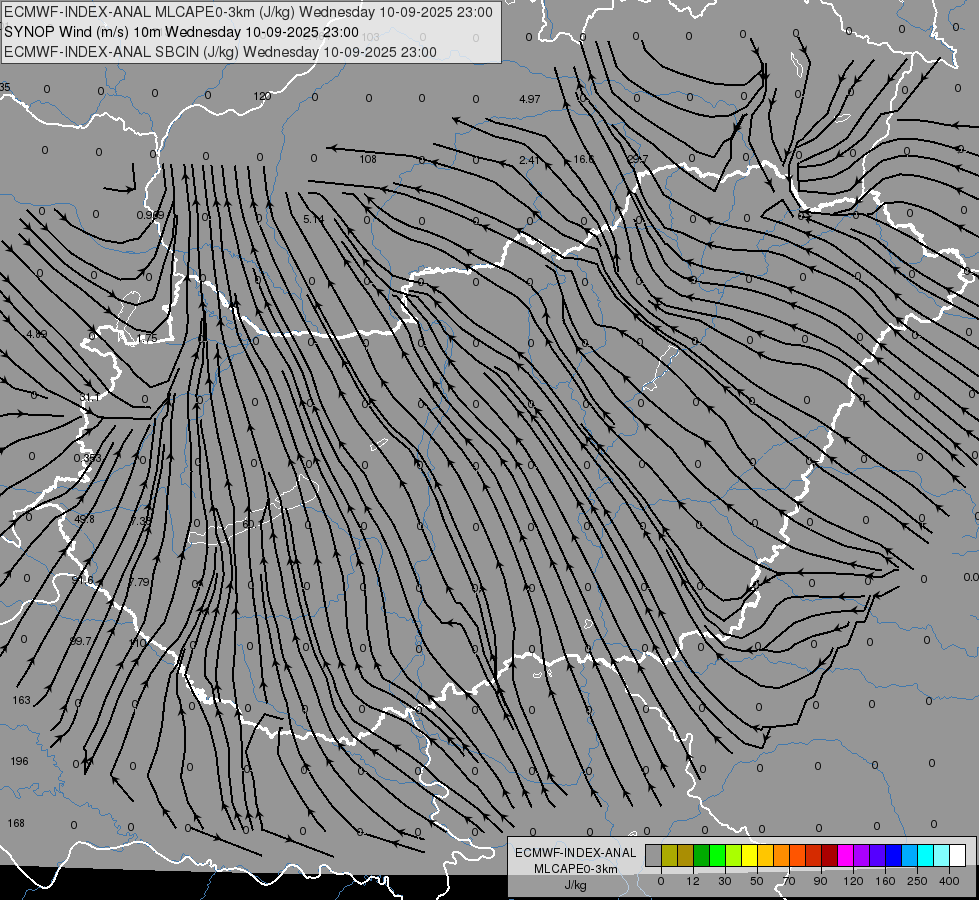Click the pure yellow legend swatch
The width and height of the screenshot is (979, 900).
[x=750, y=856]
